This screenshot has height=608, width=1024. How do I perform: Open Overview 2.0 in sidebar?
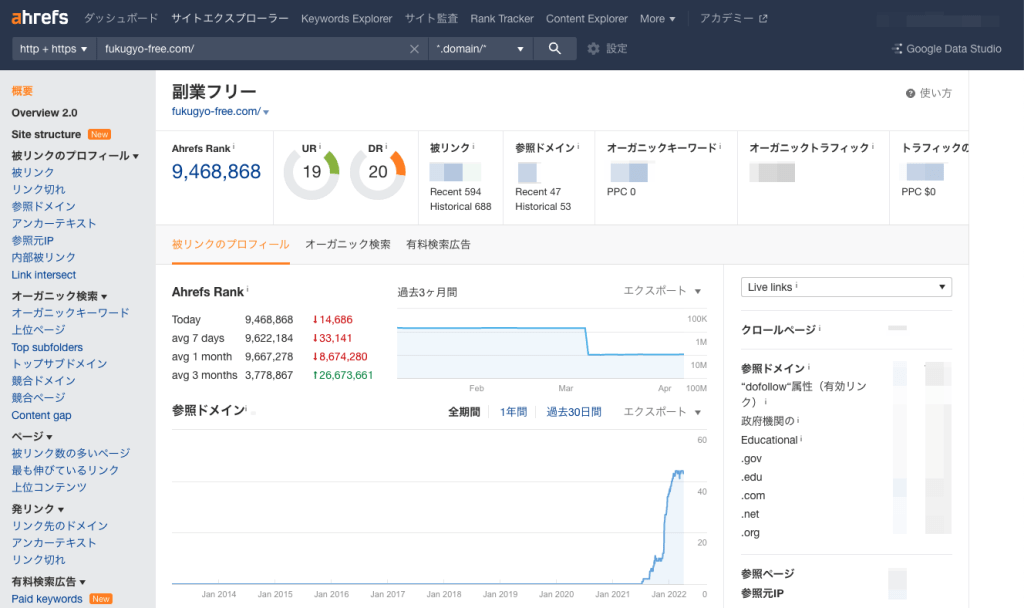[44, 112]
